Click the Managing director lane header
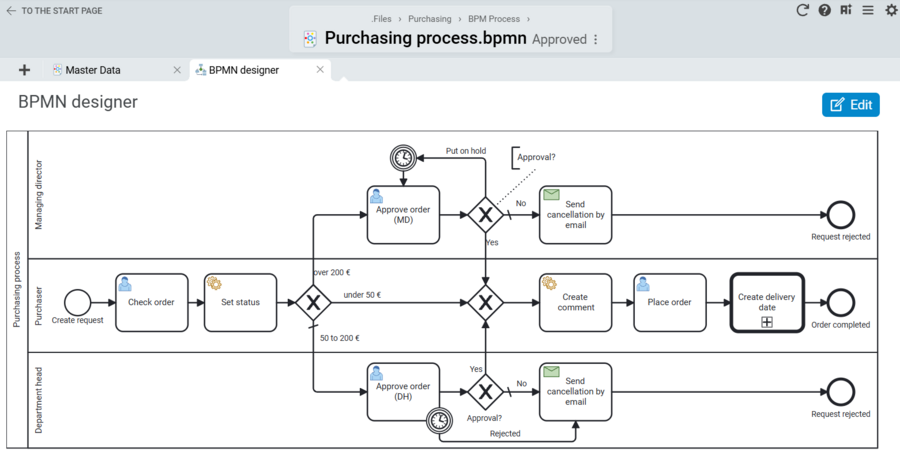 [x=39, y=195]
